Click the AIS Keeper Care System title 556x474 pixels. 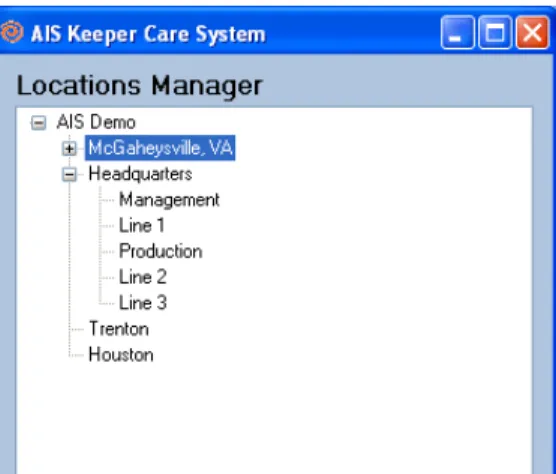point(148,34)
